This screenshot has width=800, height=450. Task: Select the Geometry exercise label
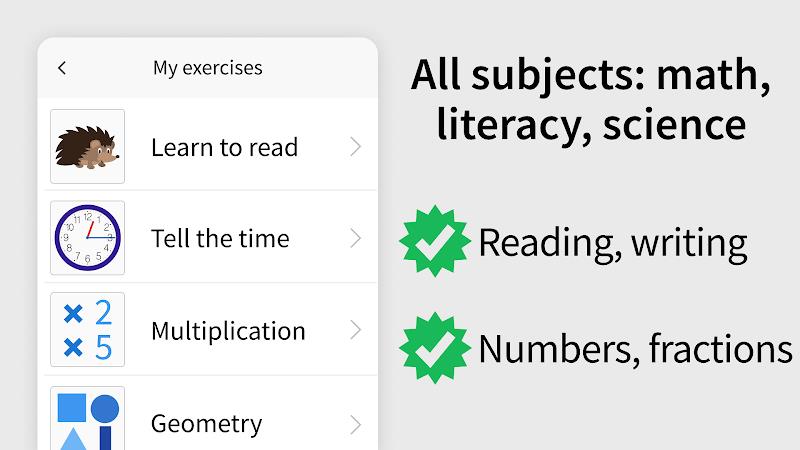(x=207, y=424)
